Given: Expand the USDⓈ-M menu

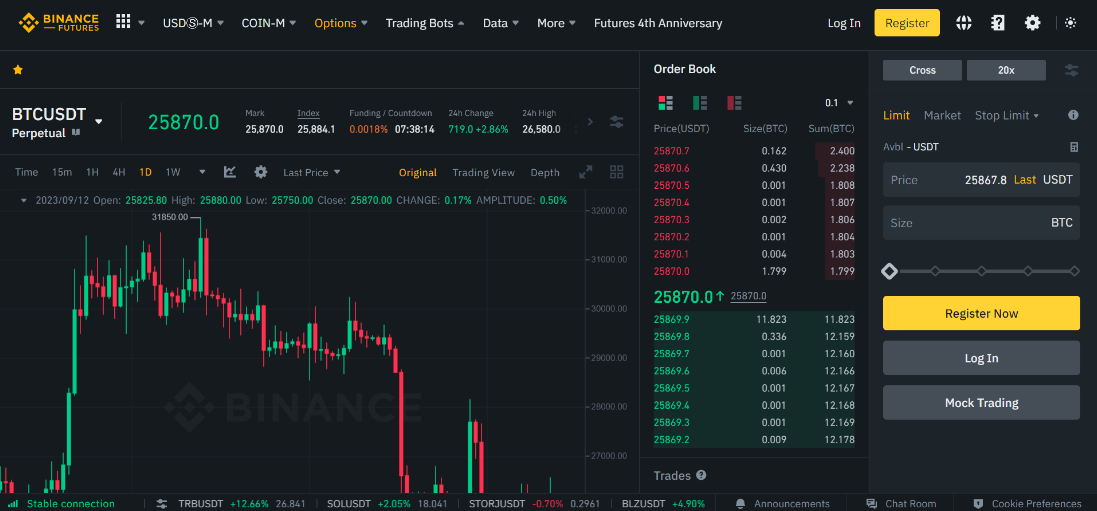Looking at the screenshot, I should [193, 23].
